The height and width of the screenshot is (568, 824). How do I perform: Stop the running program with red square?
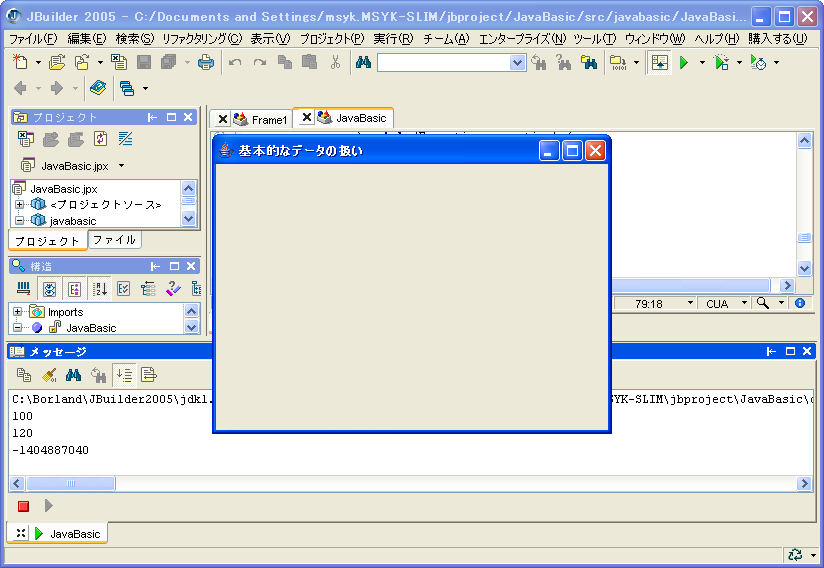tap(23, 506)
